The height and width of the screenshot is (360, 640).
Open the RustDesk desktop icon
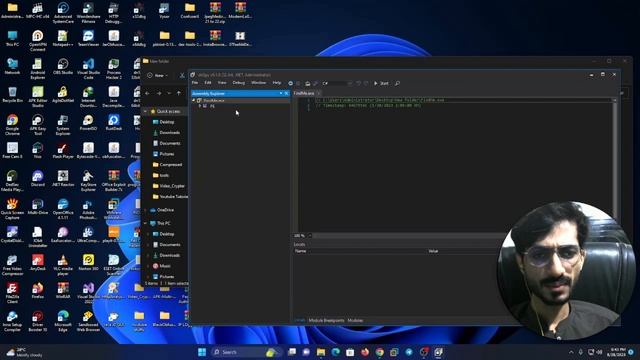(113, 122)
